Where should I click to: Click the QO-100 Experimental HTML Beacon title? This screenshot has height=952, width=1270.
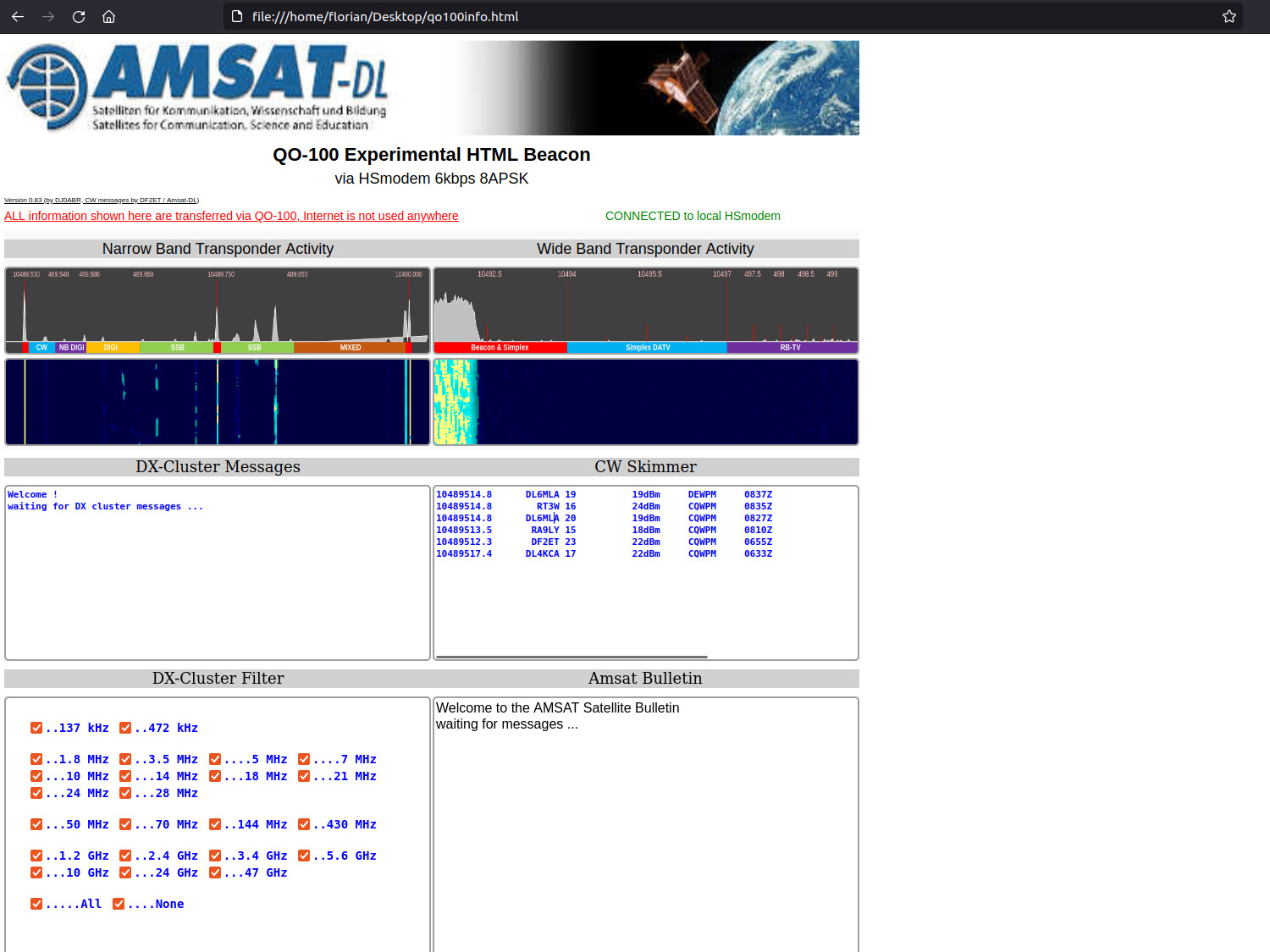point(431,155)
